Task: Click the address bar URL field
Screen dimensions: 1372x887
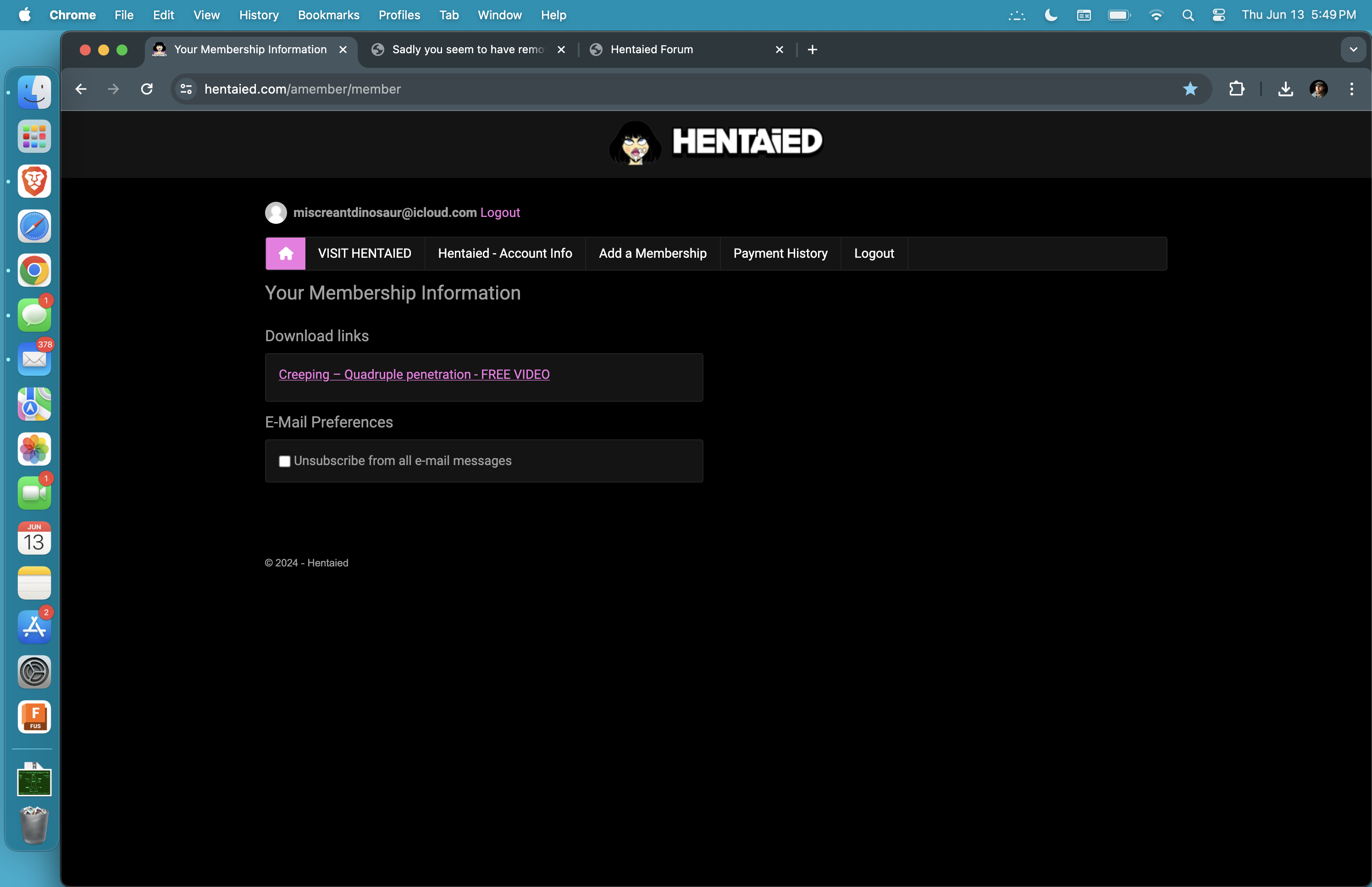Action: (633, 89)
